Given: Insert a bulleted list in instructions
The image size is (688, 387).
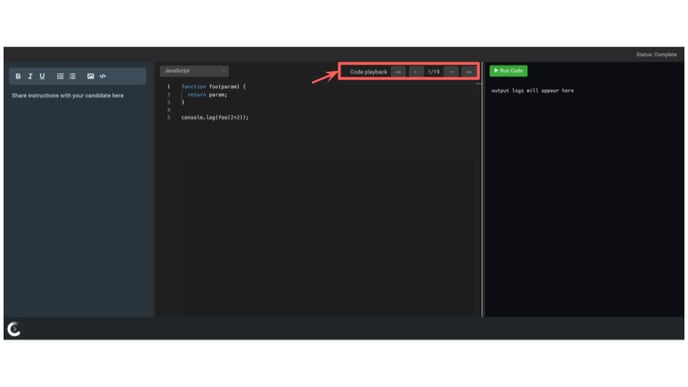Looking at the screenshot, I should point(72,76).
